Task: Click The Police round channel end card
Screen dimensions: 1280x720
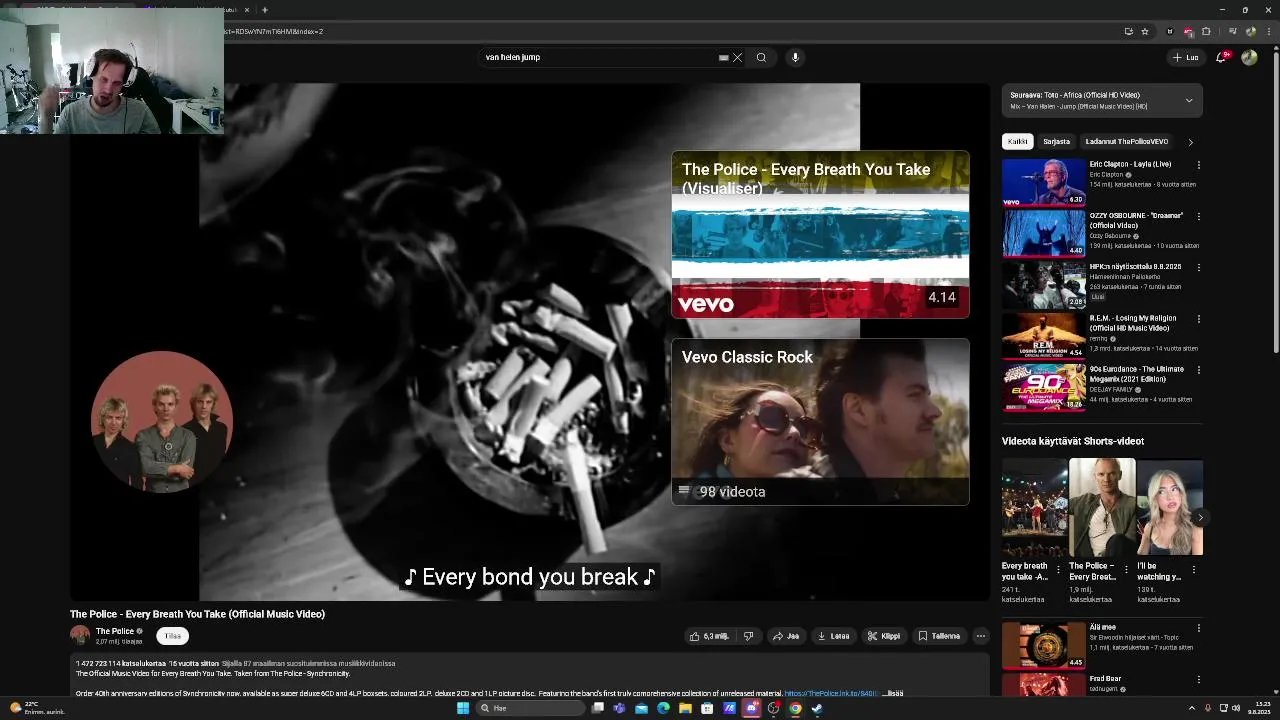Action: pos(162,422)
